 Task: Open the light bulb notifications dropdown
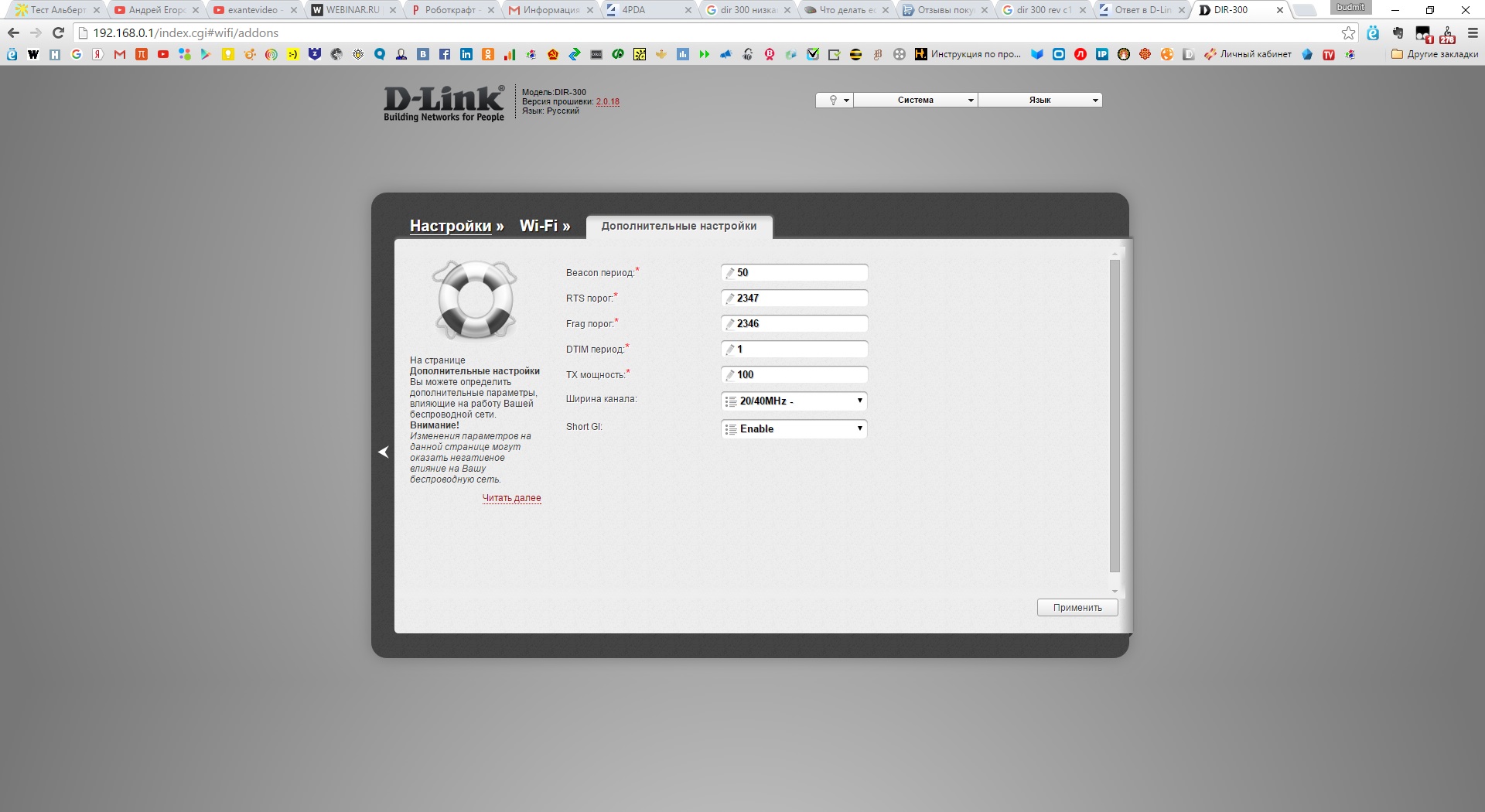(x=835, y=100)
